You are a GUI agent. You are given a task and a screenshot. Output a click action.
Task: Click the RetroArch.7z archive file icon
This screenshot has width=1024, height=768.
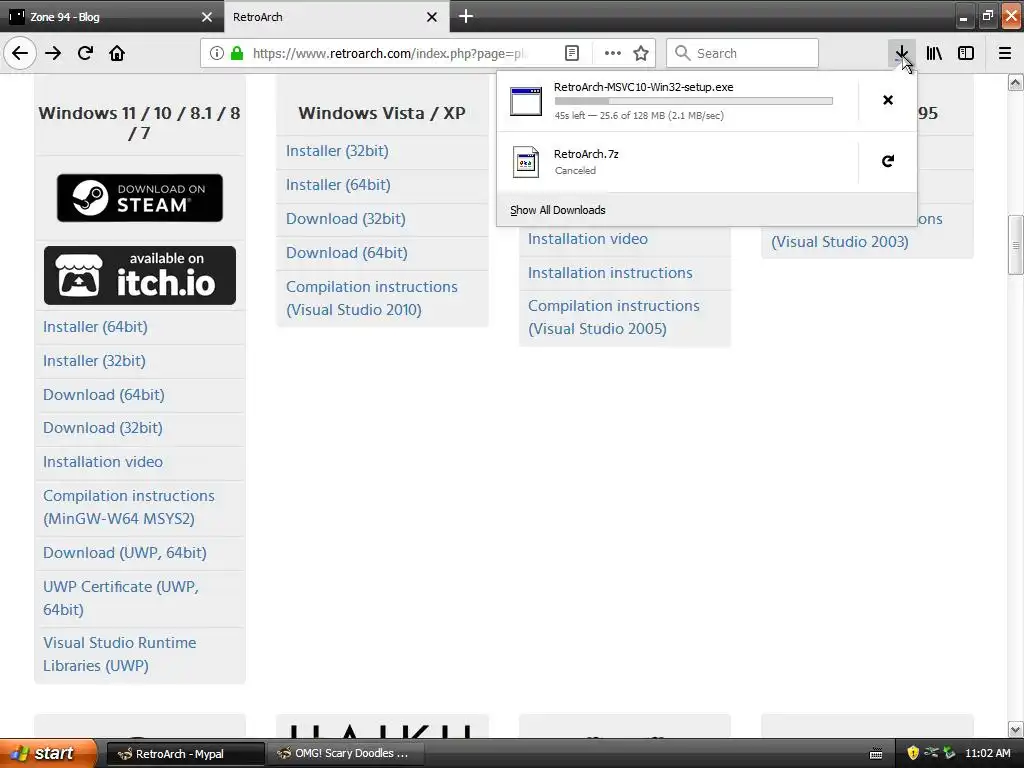coord(526,162)
